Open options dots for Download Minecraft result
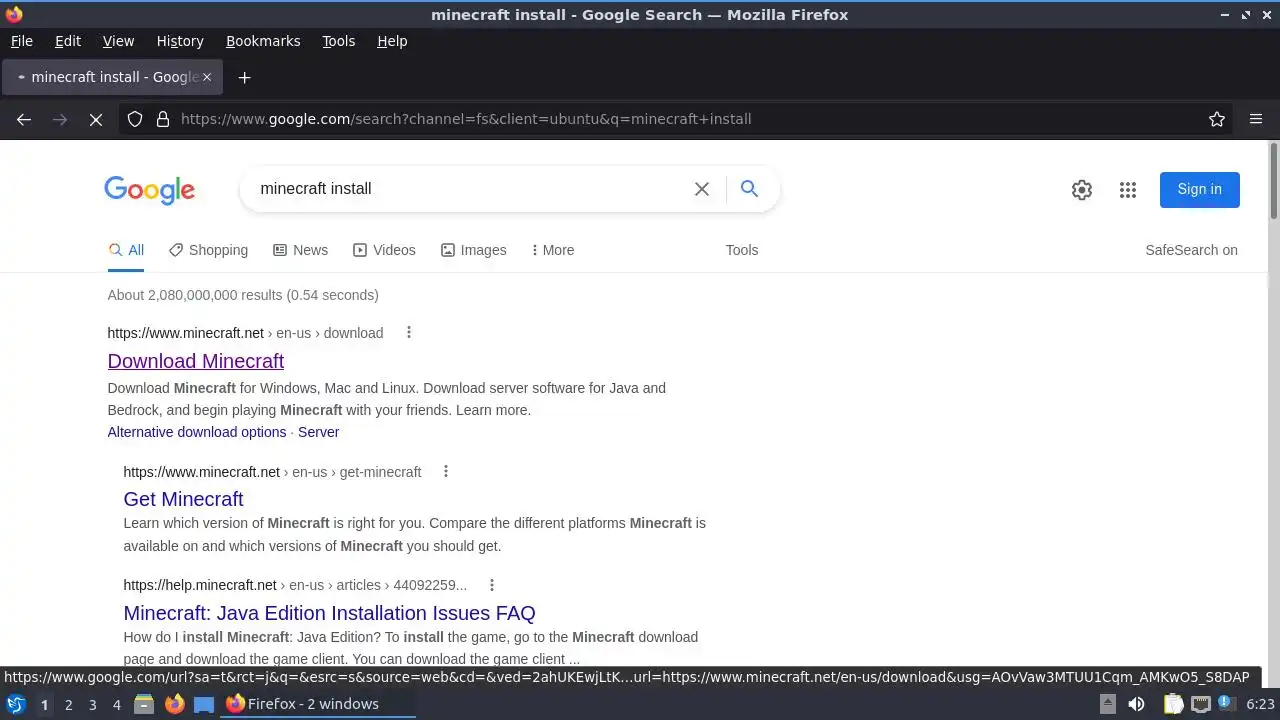The height and width of the screenshot is (720, 1280). pos(408,333)
